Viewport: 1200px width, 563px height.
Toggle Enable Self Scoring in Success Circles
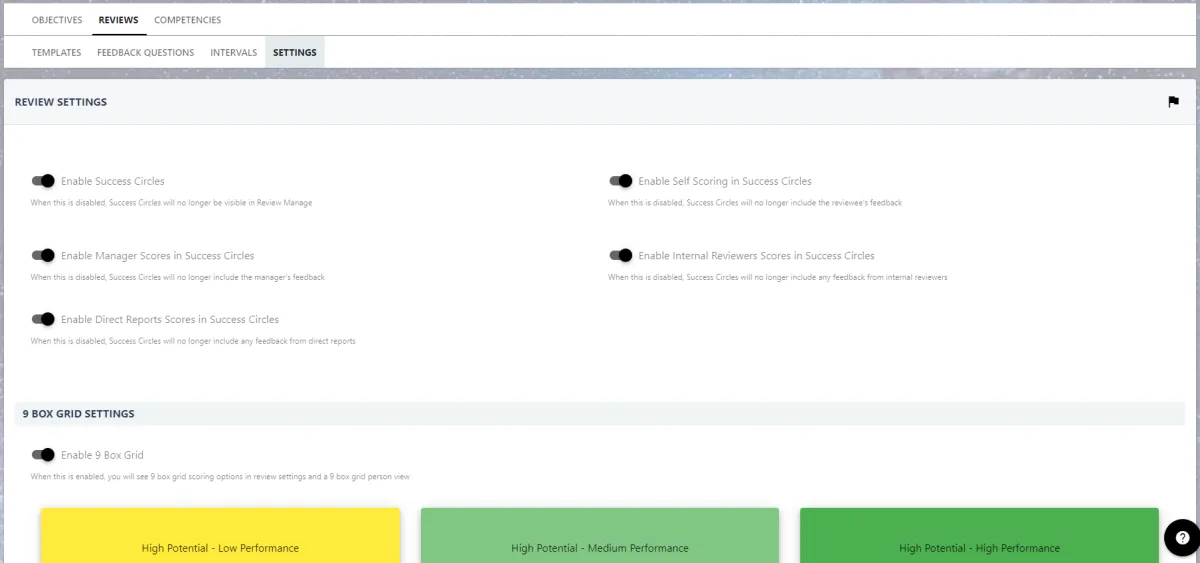(x=621, y=181)
